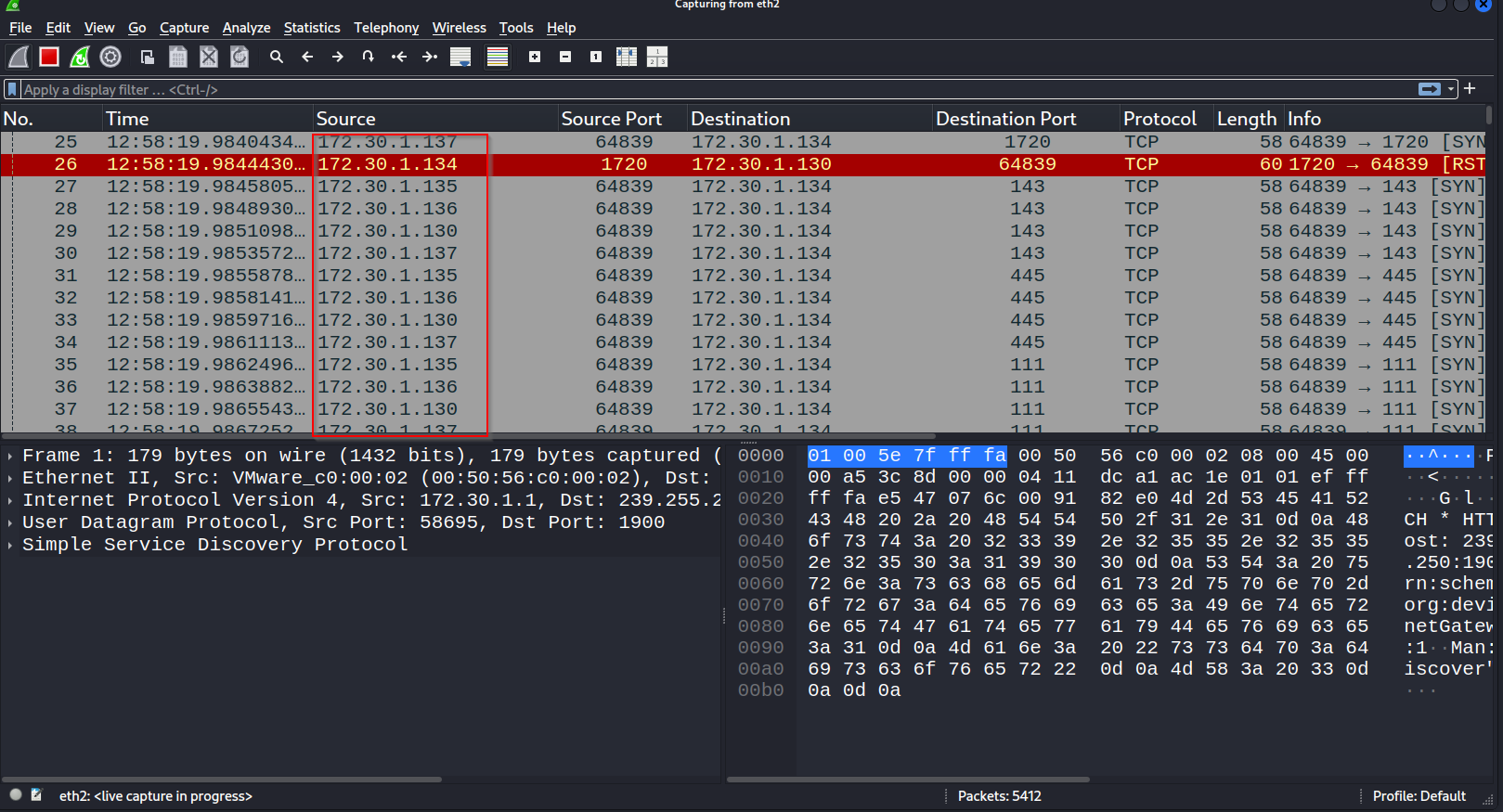
Task: Sort by the Source Port column header
Action: coord(612,119)
